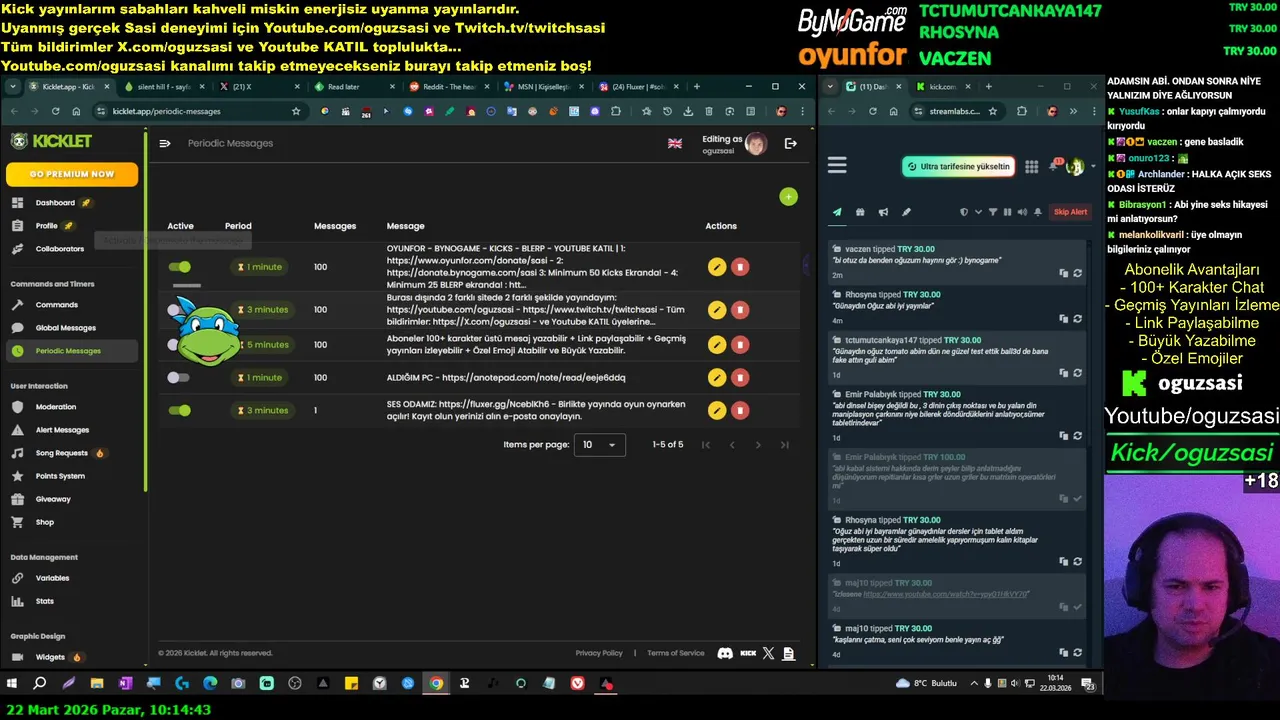The width and height of the screenshot is (1280, 720).
Task: Open Kicklet's X profile in the footer
Action: [768, 653]
